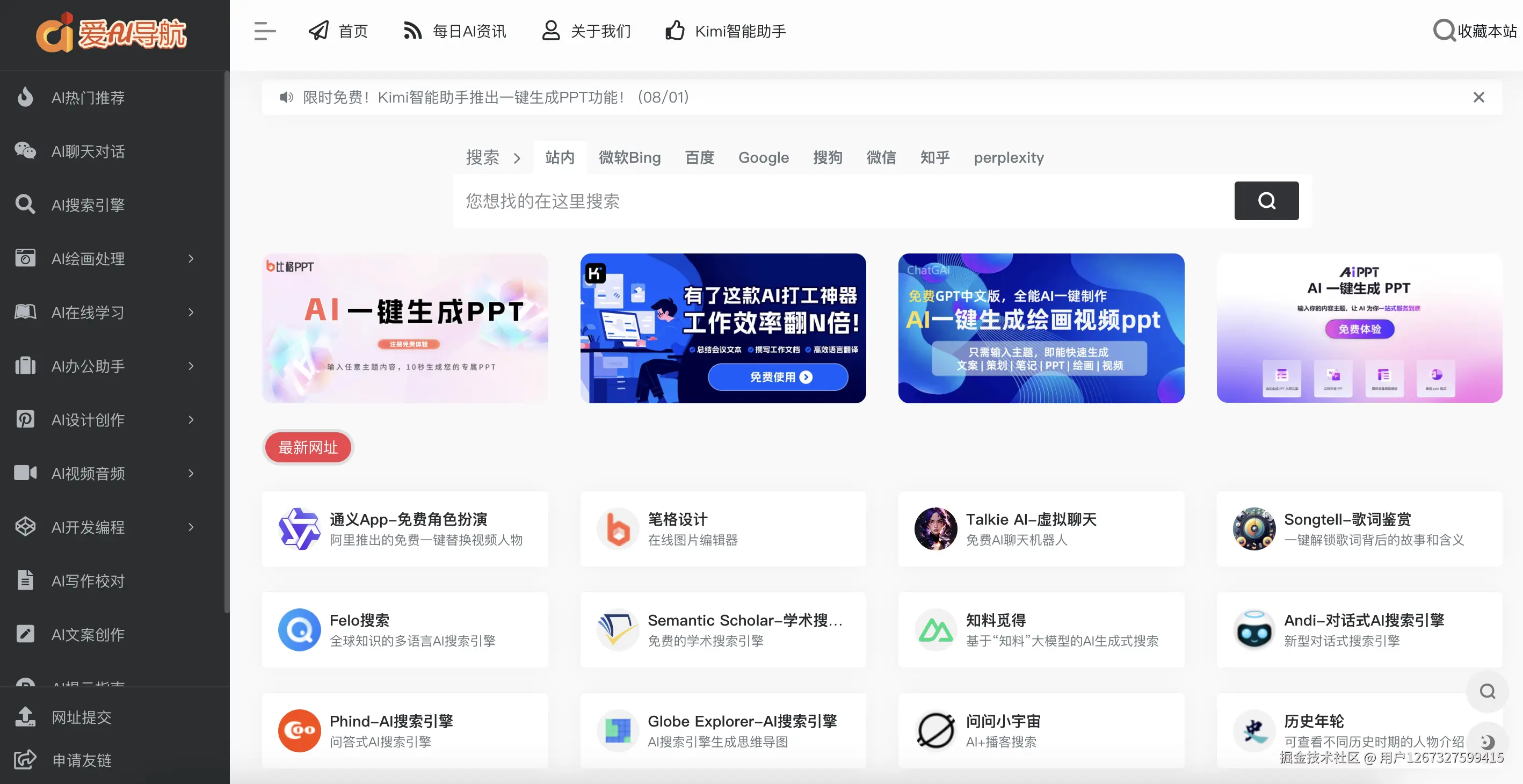Click the AI绘画处理 camera icon

[x=25, y=258]
